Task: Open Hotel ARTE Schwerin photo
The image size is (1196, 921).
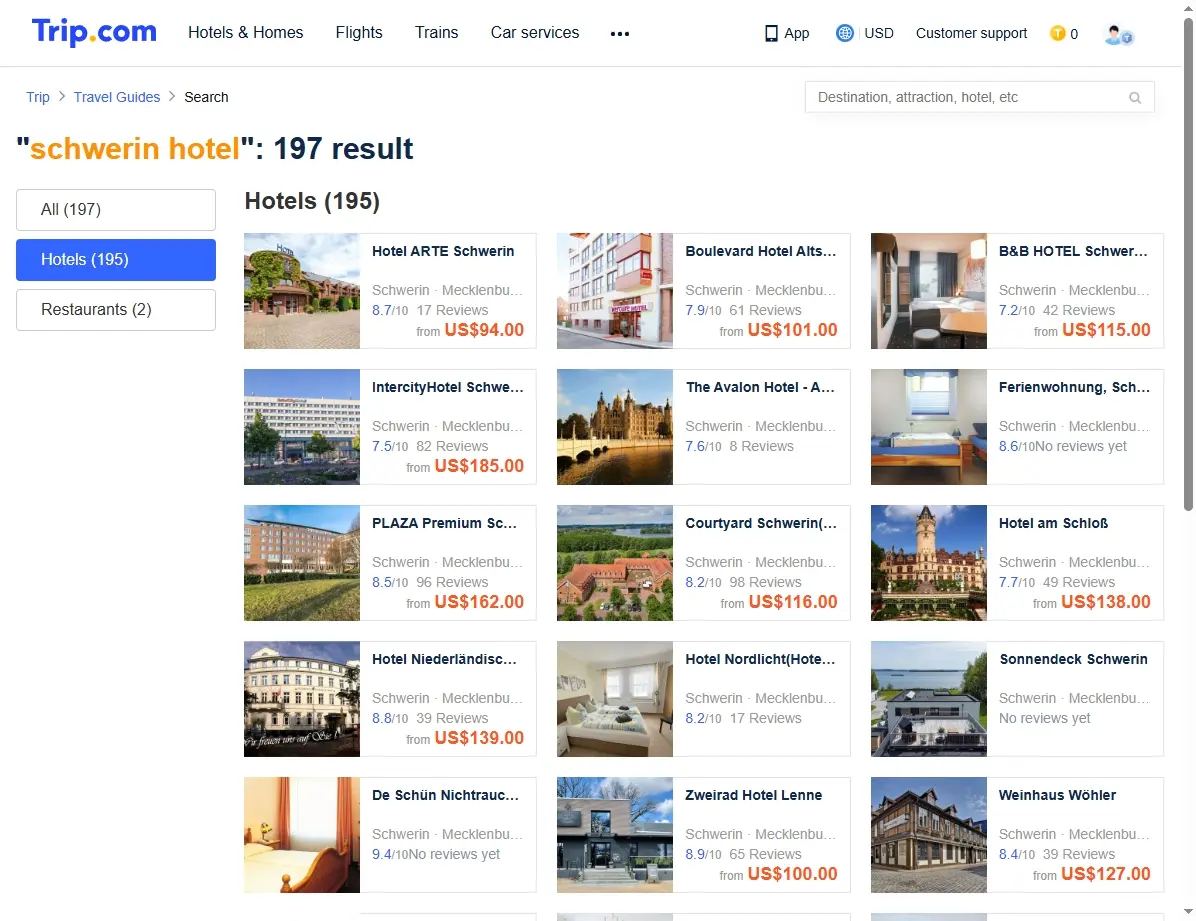Action: click(x=302, y=291)
